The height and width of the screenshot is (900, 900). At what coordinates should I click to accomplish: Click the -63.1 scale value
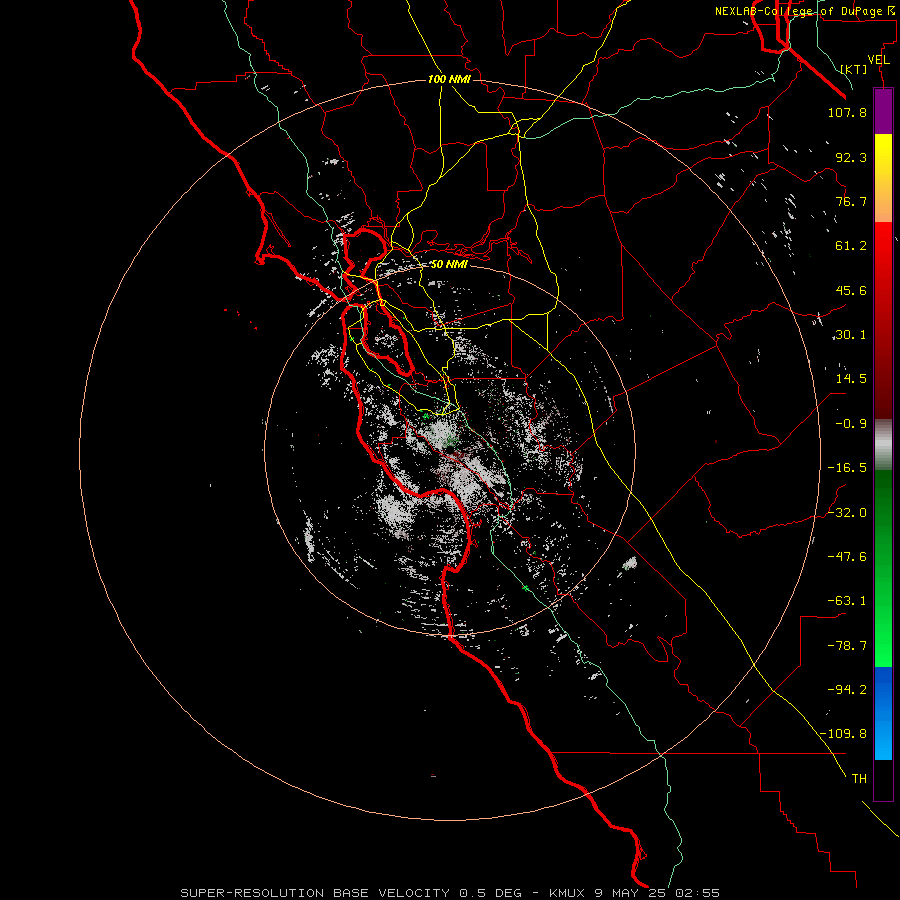[847, 601]
